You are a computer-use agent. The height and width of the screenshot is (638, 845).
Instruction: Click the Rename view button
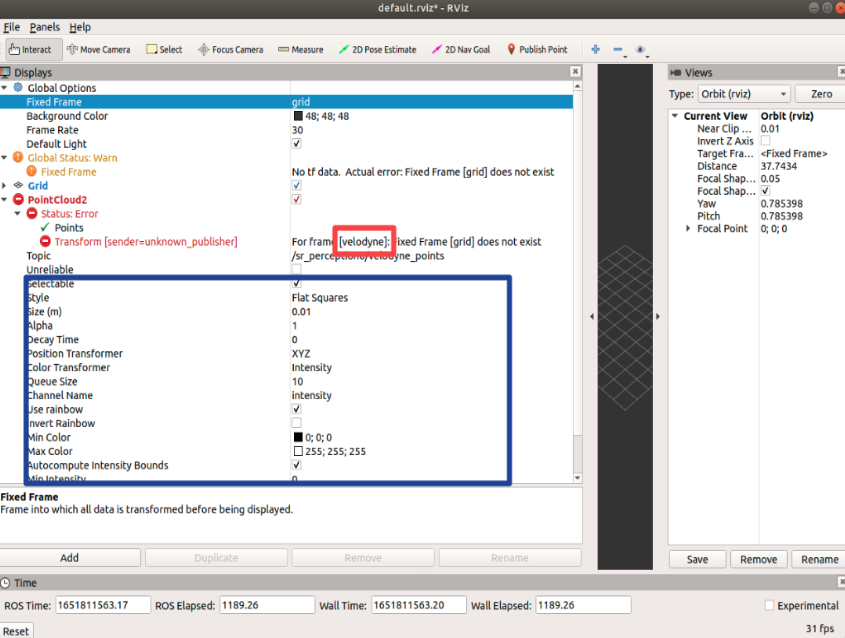click(x=819, y=559)
